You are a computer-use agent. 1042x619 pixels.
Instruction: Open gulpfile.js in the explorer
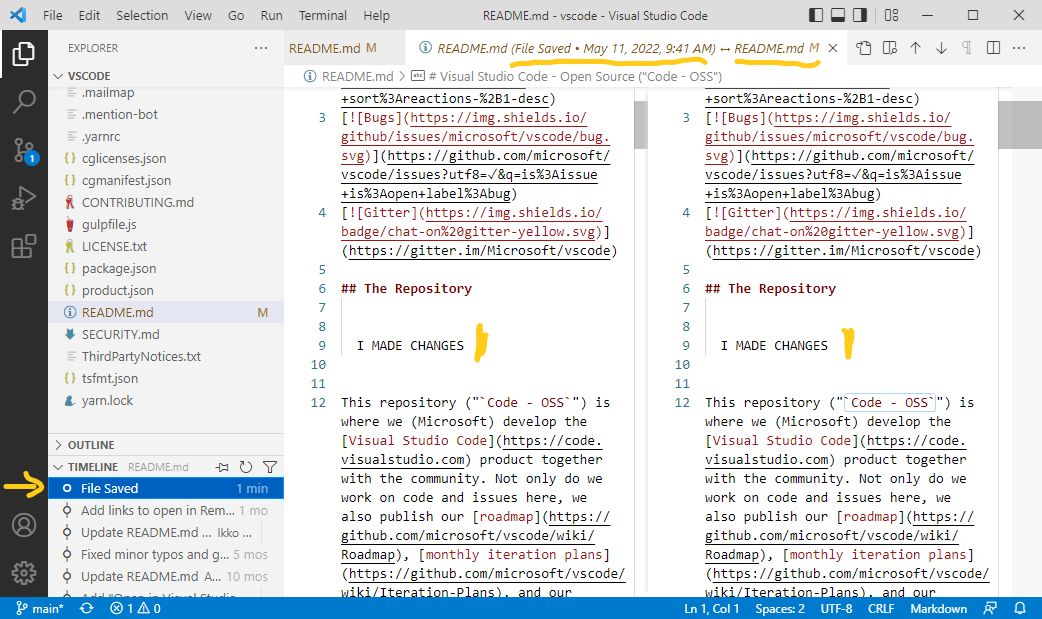(109, 224)
